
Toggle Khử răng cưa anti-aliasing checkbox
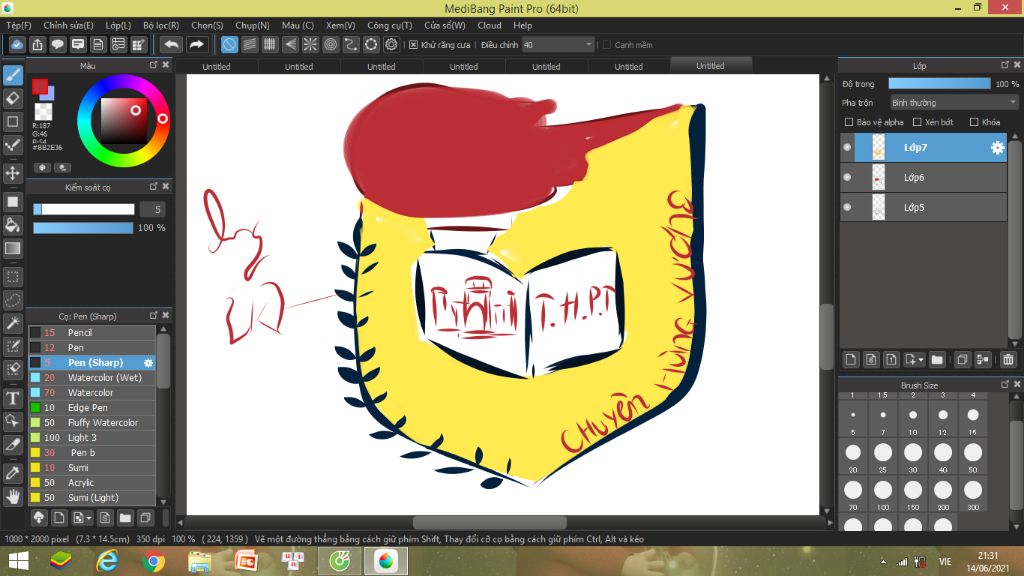pyautogui.click(x=413, y=45)
